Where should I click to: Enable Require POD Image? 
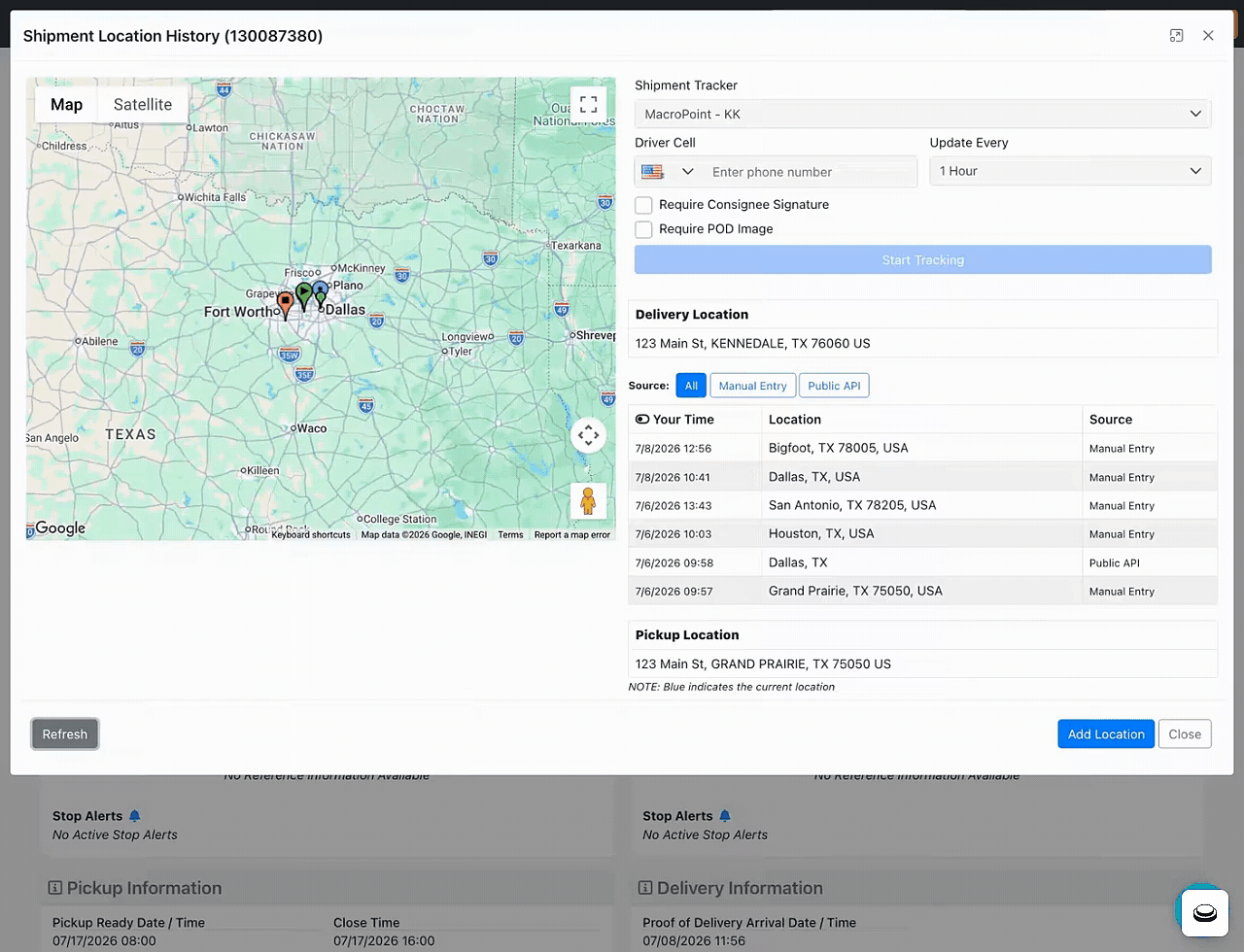pos(643,229)
